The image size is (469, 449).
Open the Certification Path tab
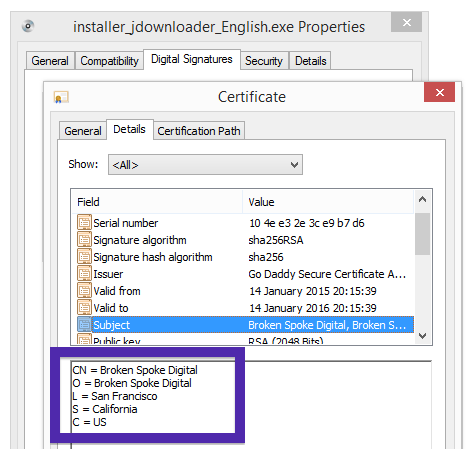click(199, 131)
